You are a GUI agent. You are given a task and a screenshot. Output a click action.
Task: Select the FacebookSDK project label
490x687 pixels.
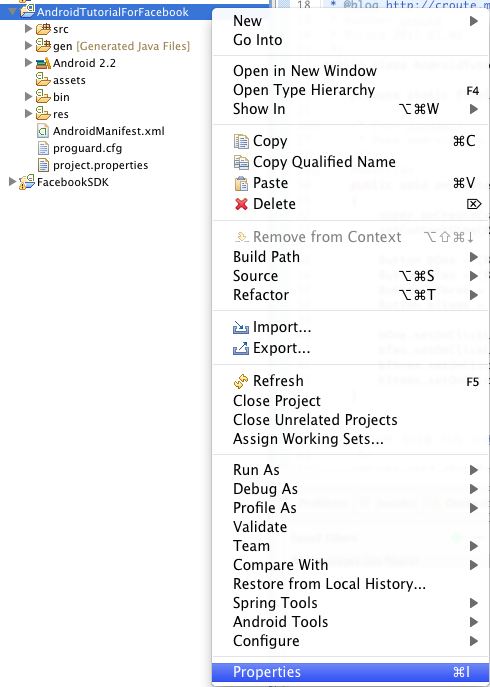pyautogui.click(x=73, y=182)
